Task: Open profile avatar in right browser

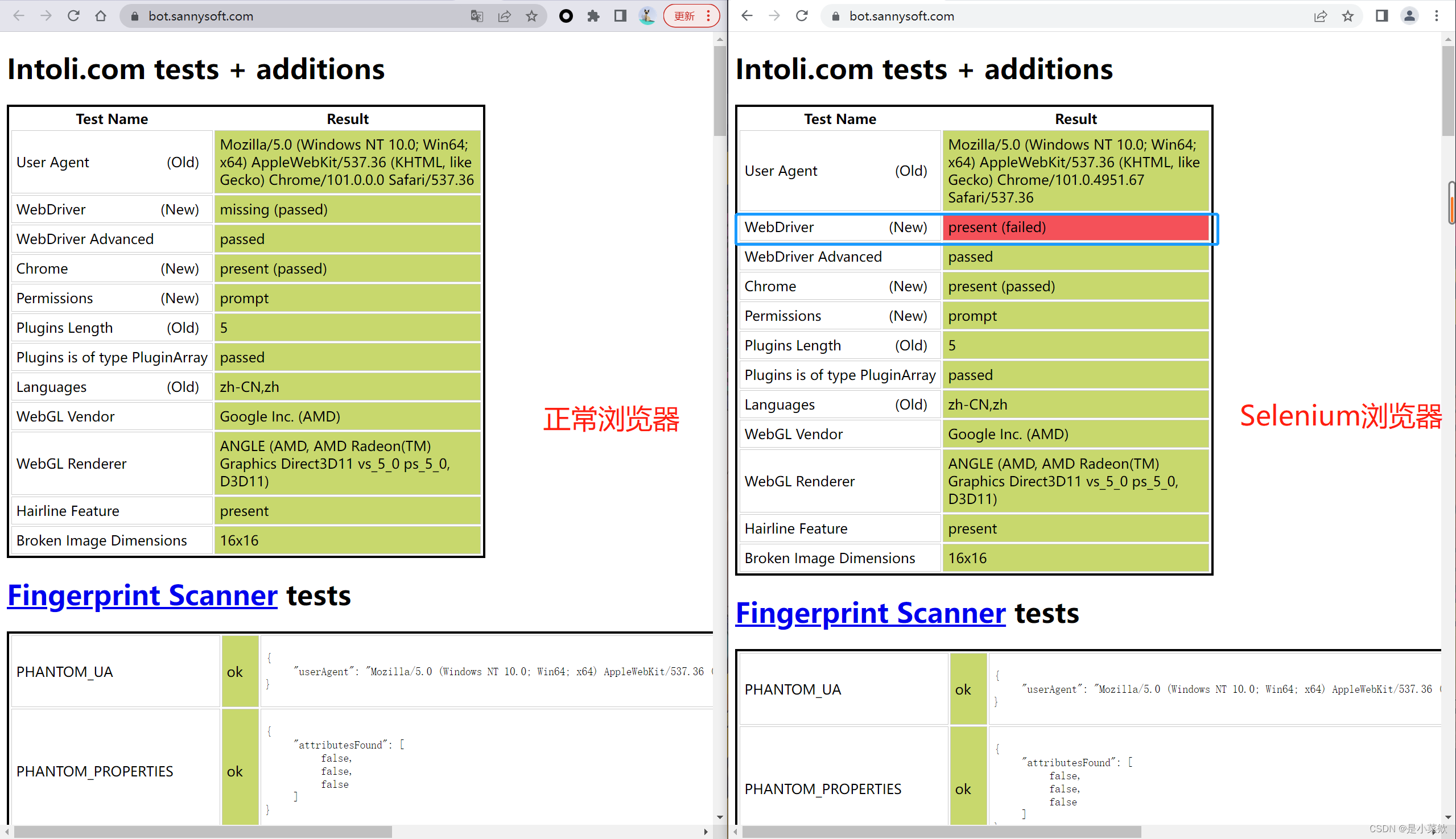Action: click(1409, 15)
